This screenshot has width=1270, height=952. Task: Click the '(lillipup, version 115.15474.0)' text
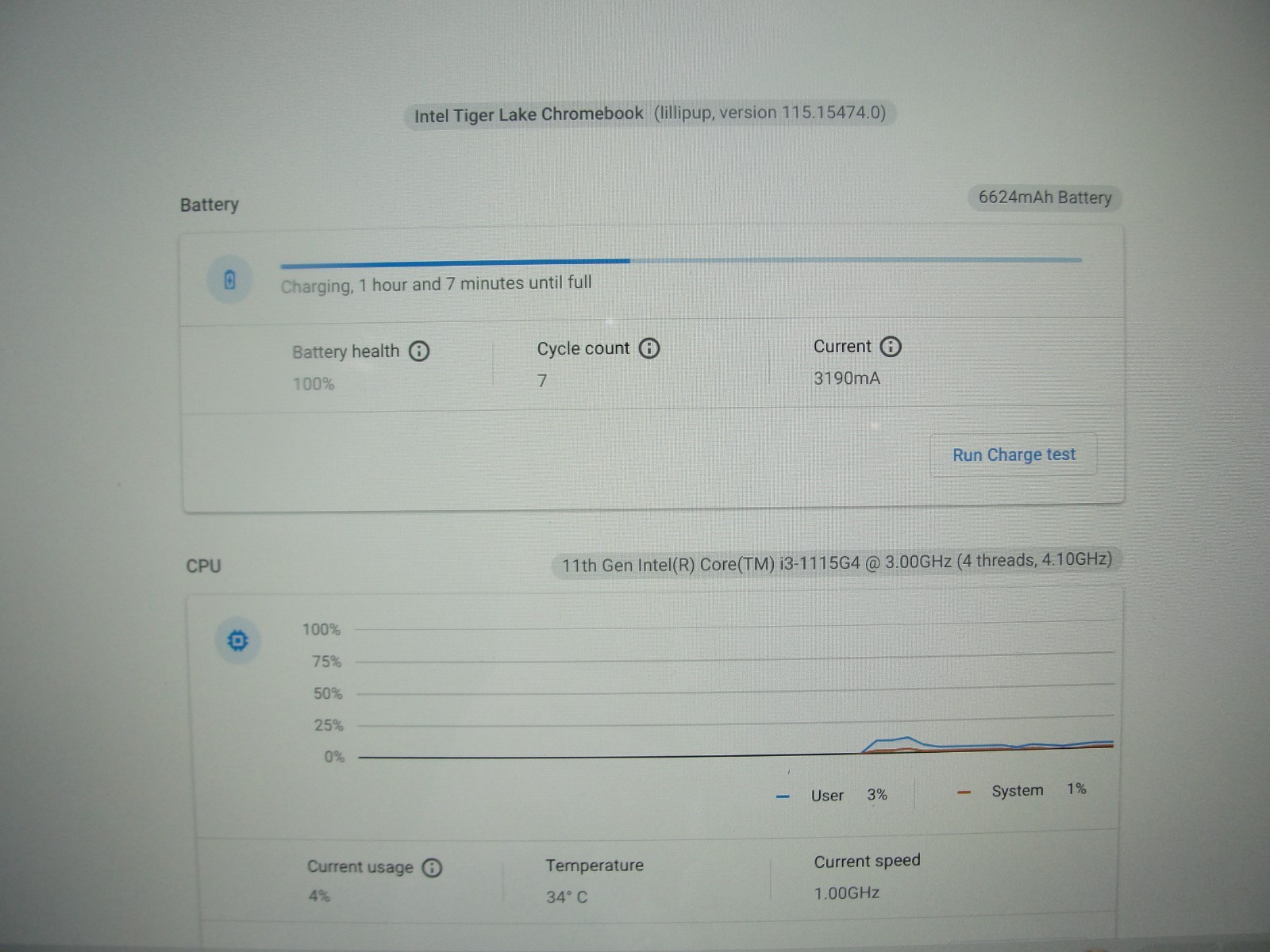tap(770, 113)
